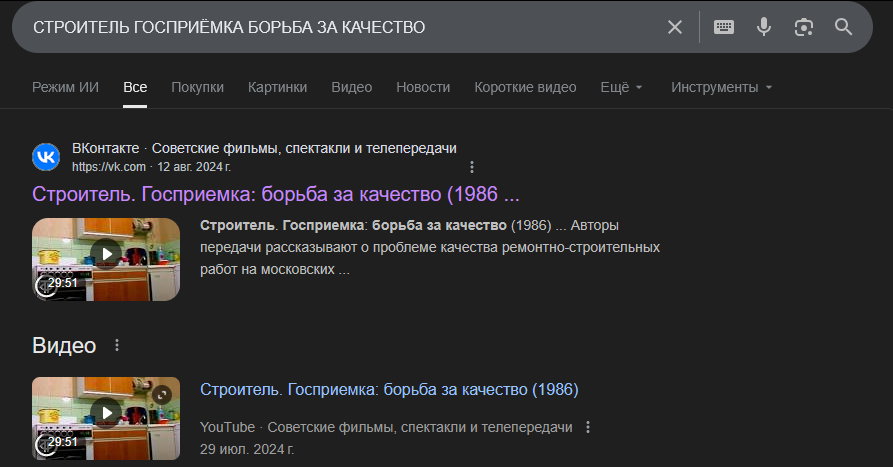
Task: Search by image using the camera lens icon
Action: coord(804,27)
